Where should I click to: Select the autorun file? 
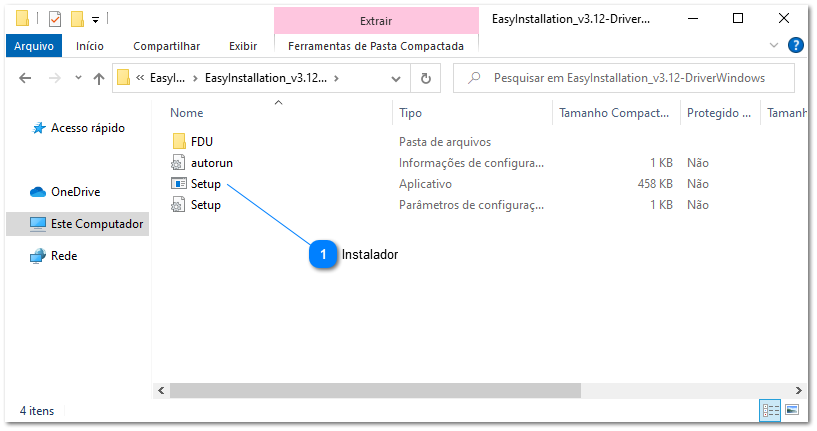[x=212, y=163]
